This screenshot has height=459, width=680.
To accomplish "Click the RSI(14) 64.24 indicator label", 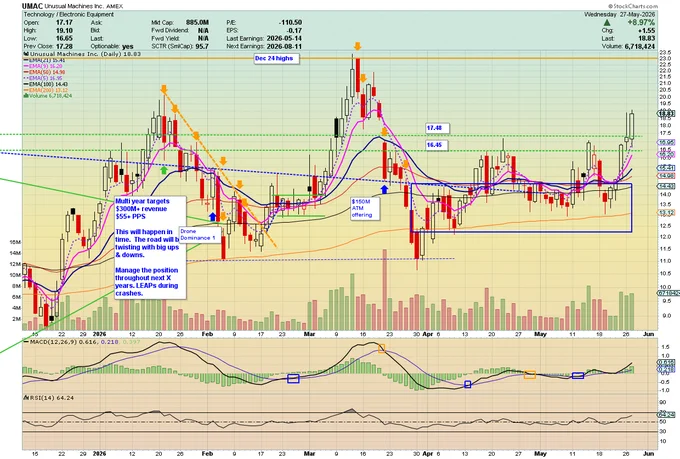I will click(x=49, y=397).
